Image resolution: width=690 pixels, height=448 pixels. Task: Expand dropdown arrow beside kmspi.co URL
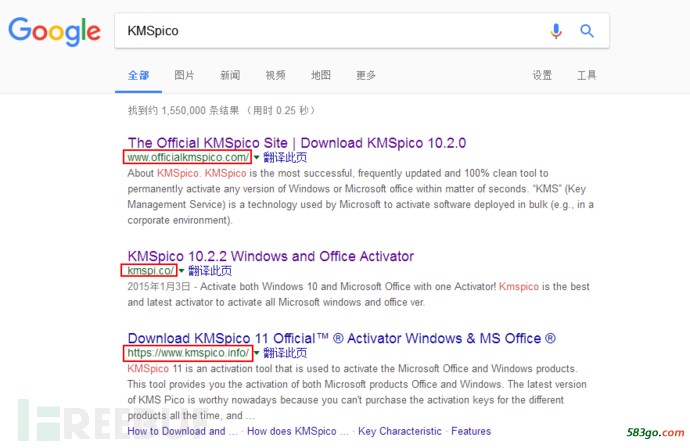(181, 270)
